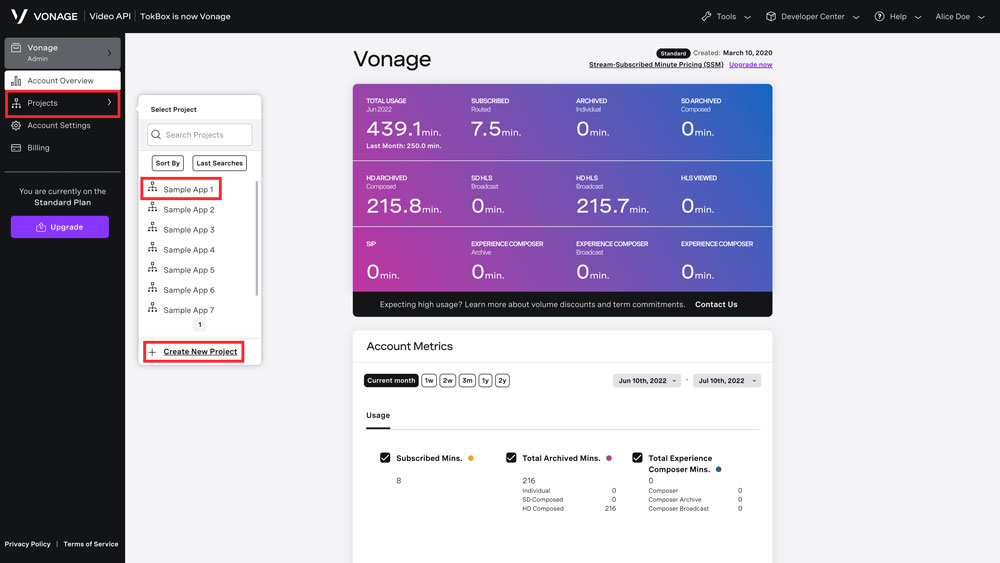
Task: Open the Terms of Service link
Action: (x=91, y=544)
